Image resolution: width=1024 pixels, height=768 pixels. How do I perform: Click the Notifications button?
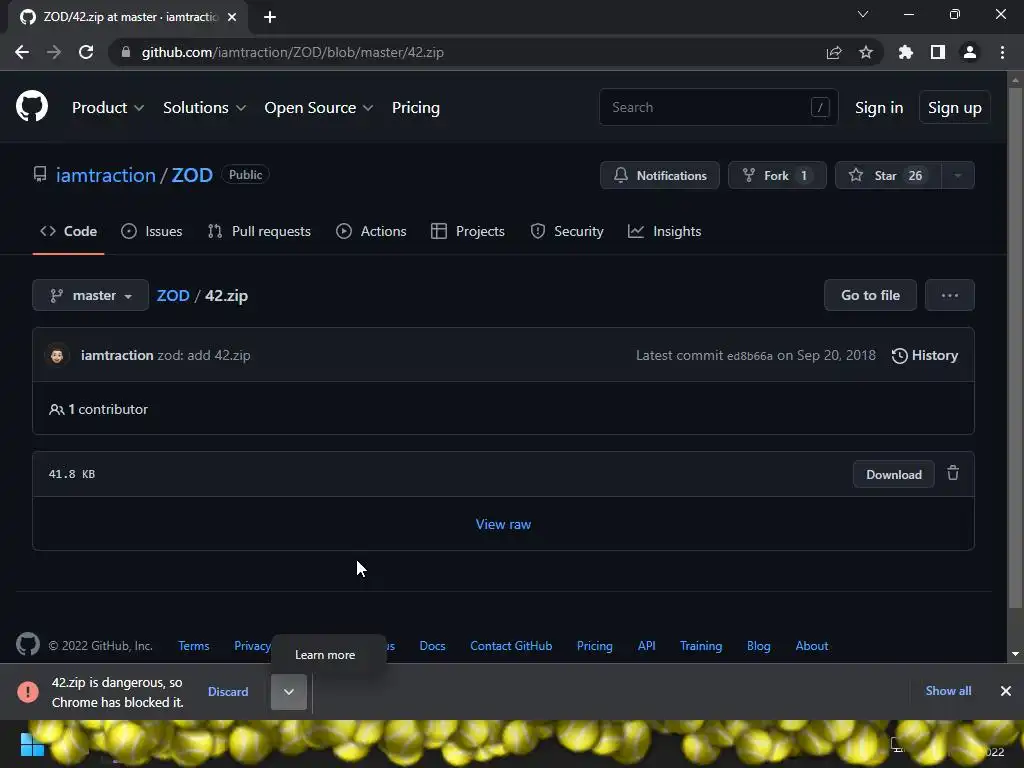point(660,175)
